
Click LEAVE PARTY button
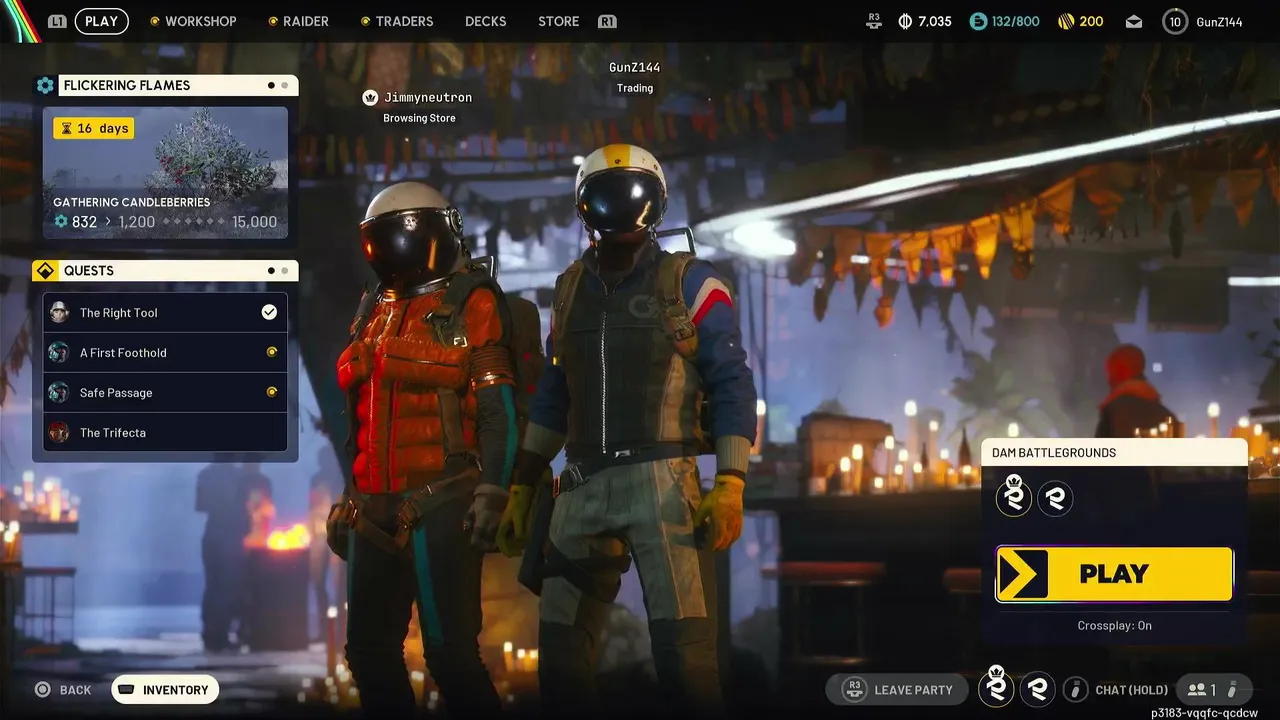click(897, 690)
